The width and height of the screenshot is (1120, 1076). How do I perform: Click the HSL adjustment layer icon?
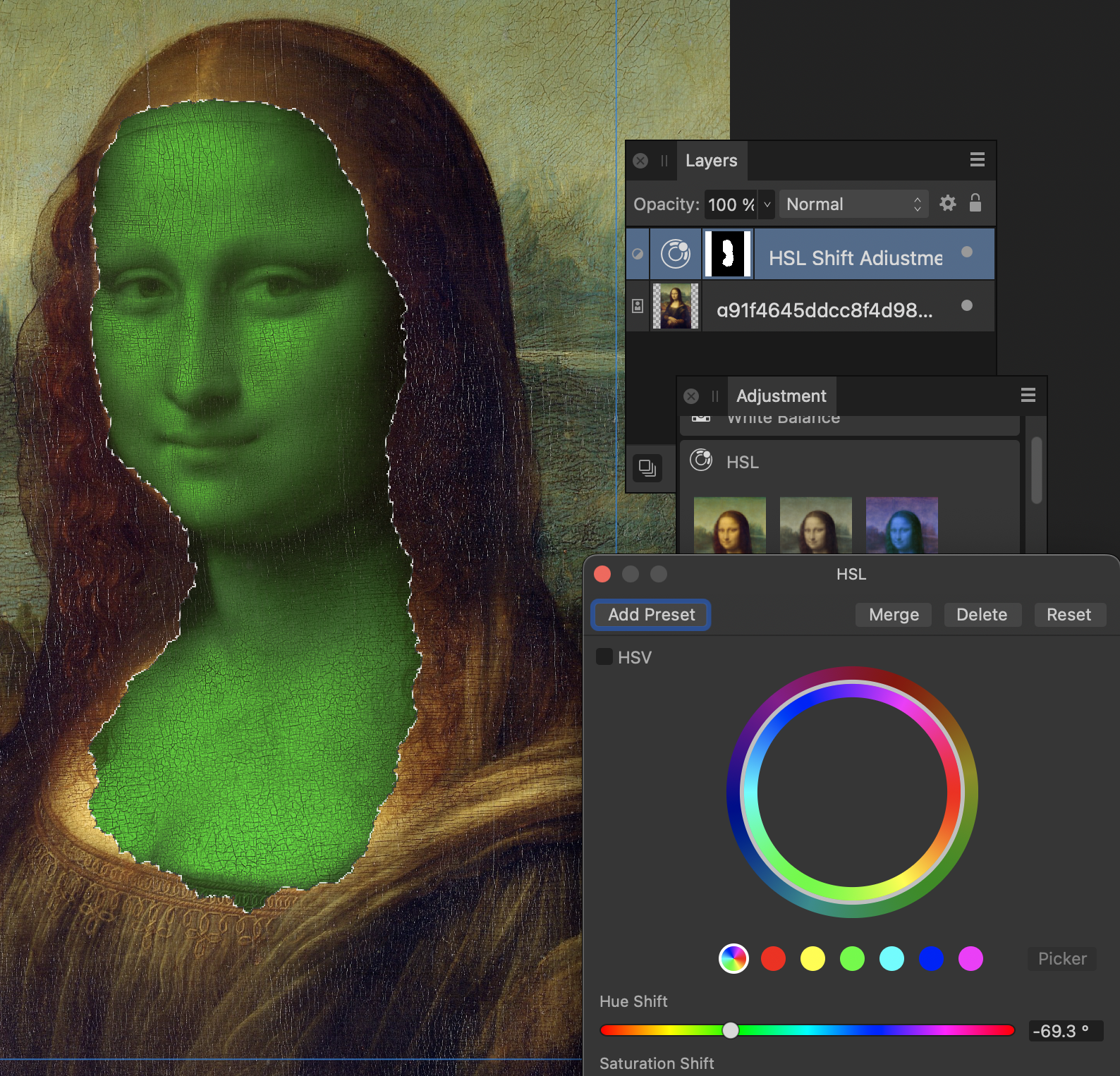tap(676, 254)
